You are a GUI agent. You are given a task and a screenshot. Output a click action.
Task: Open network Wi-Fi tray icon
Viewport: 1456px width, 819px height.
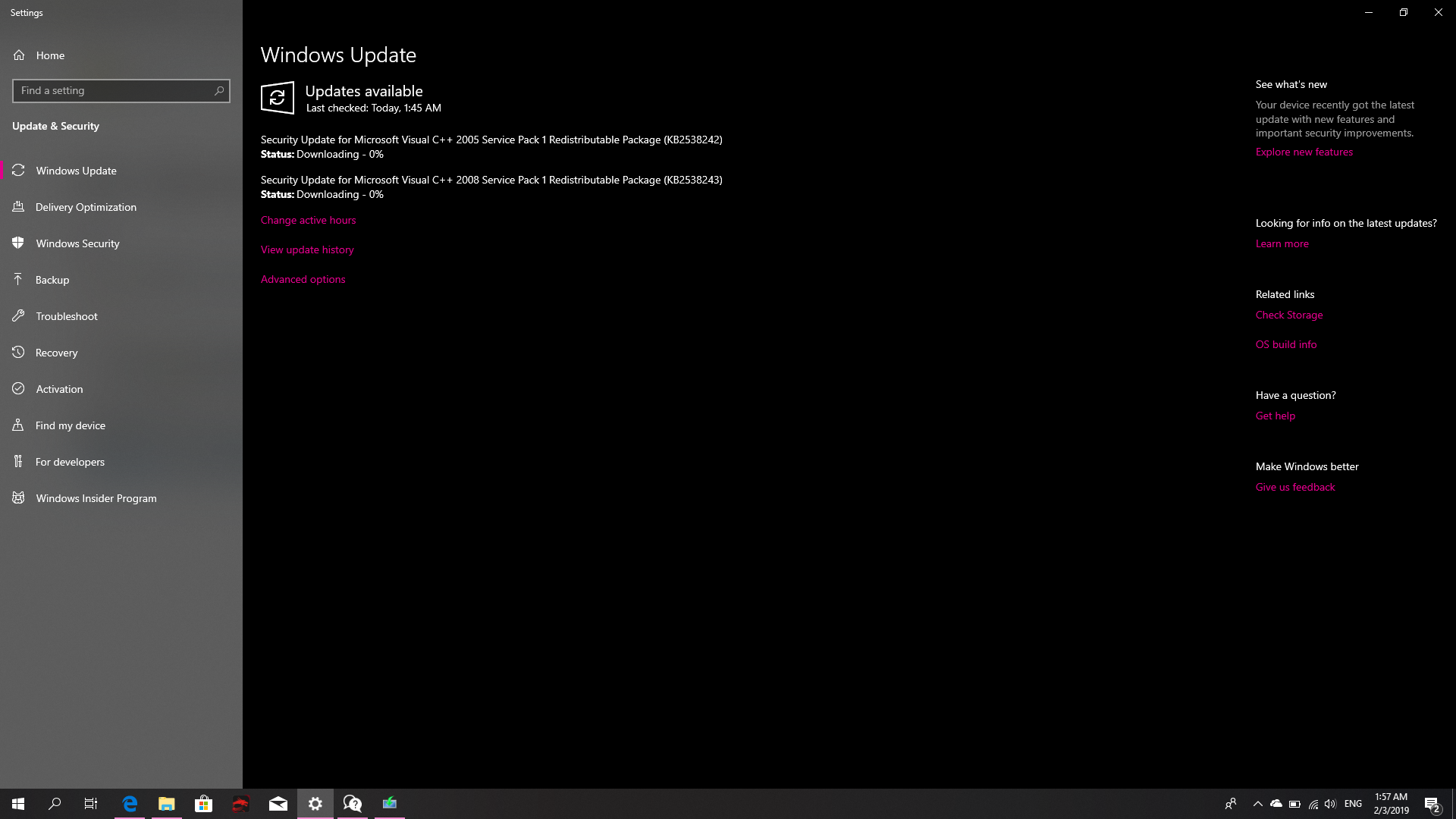coord(1313,804)
